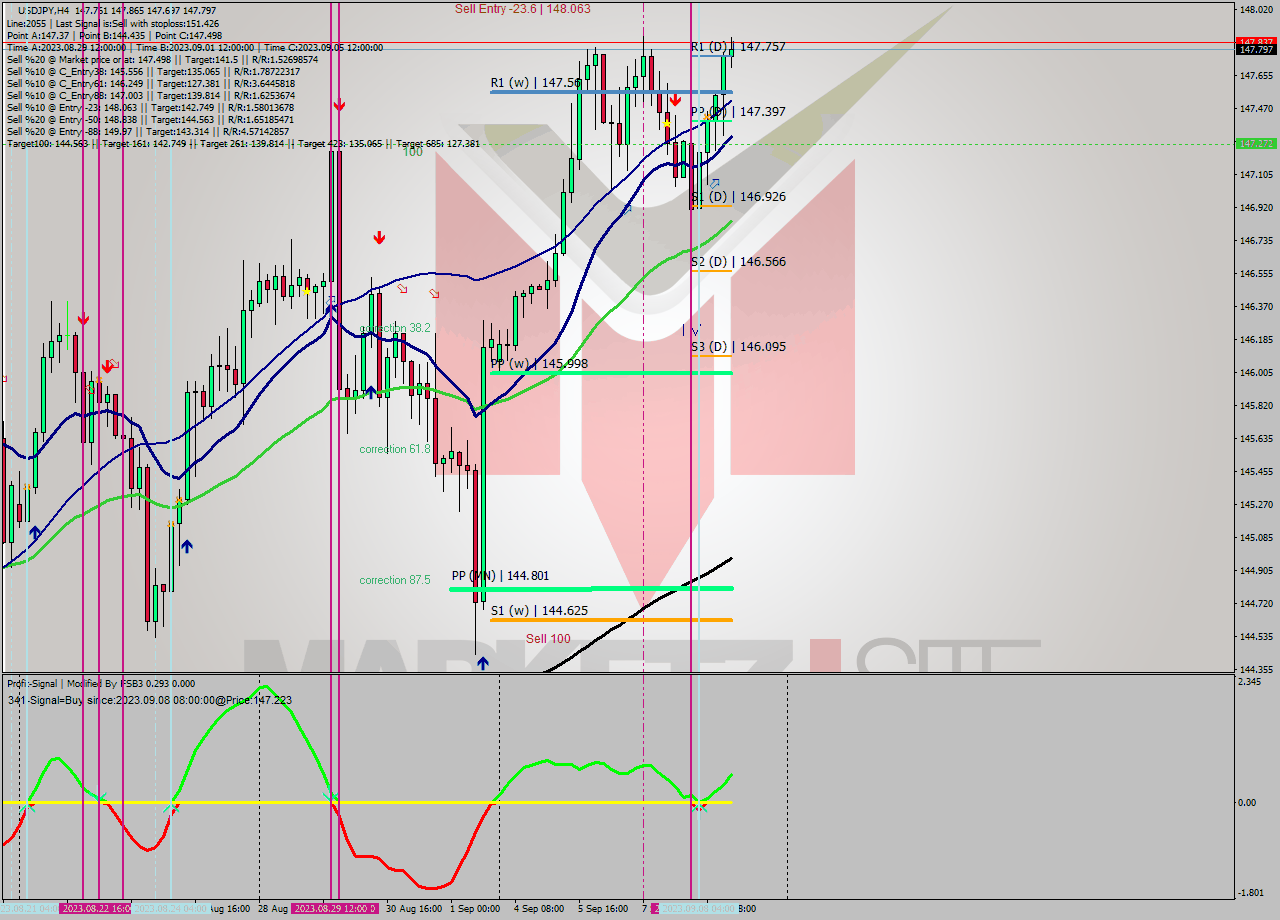Click the 'correction 61.8' Fibonacci label
This screenshot has width=1280, height=920.
tap(395, 449)
